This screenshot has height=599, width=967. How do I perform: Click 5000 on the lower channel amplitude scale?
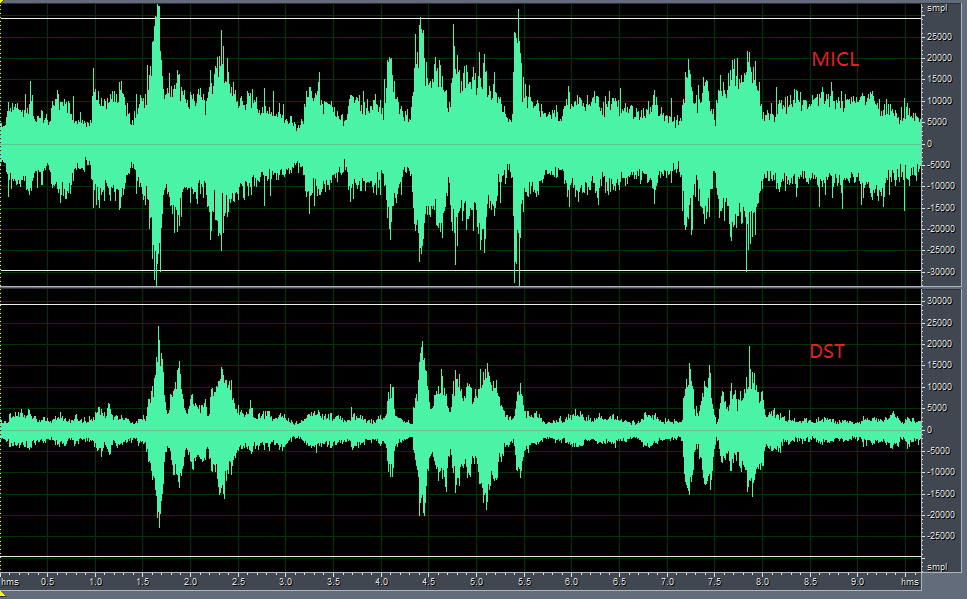point(937,408)
